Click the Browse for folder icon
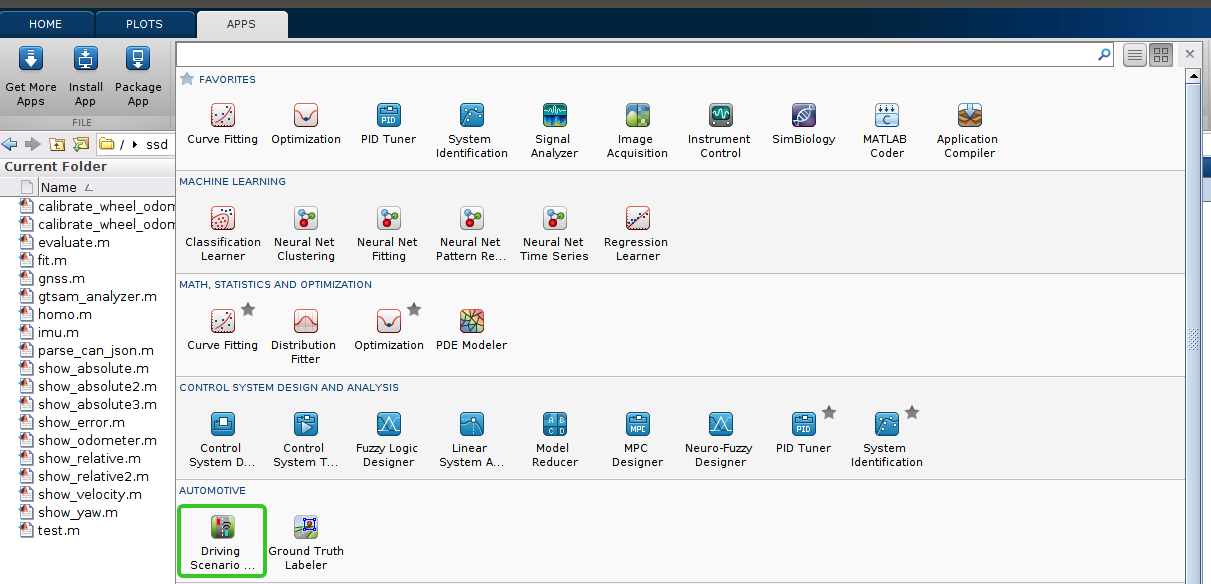Screen dimensions: 1211x584 coord(81,144)
